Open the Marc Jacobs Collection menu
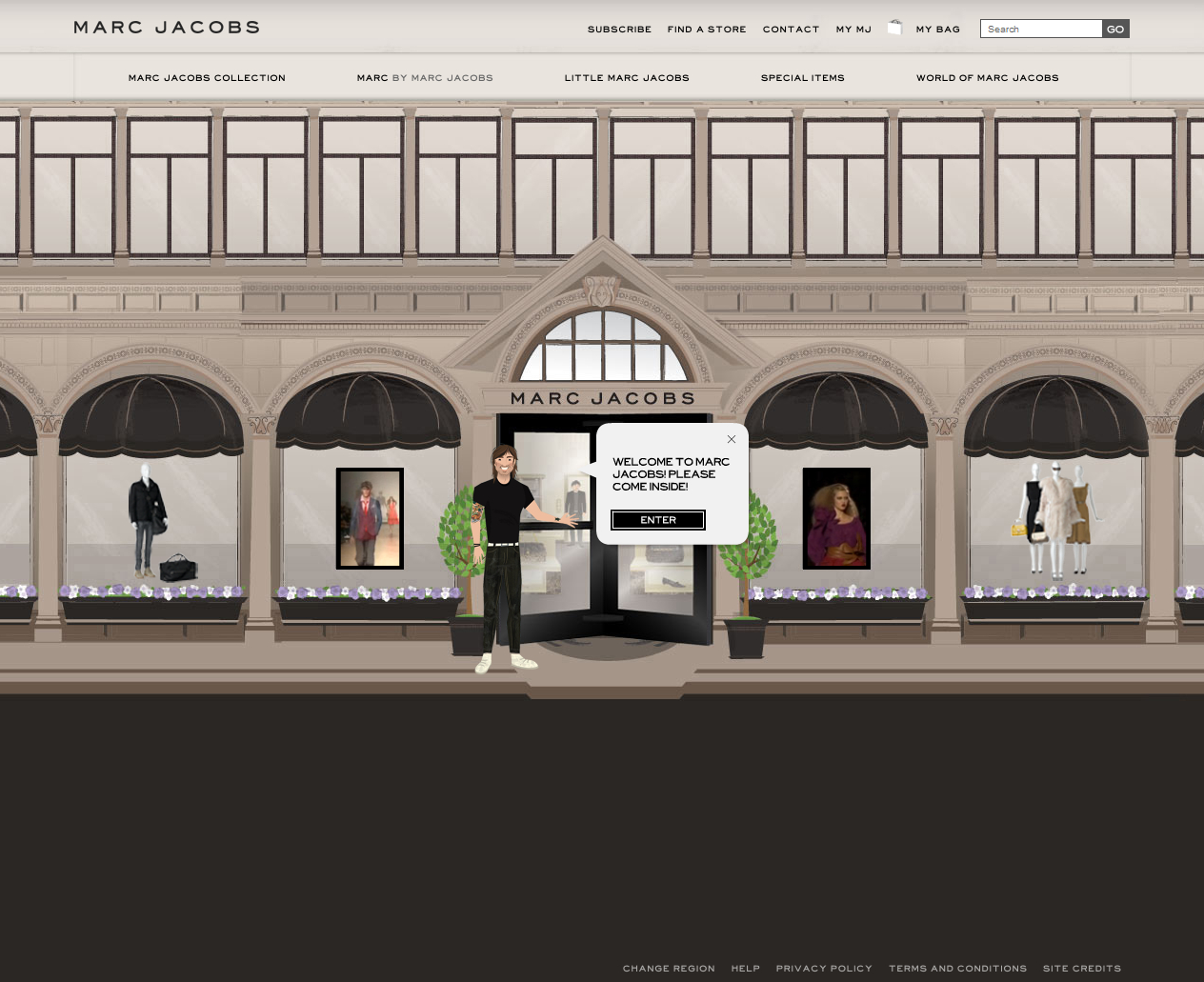1204x982 pixels. [x=207, y=78]
